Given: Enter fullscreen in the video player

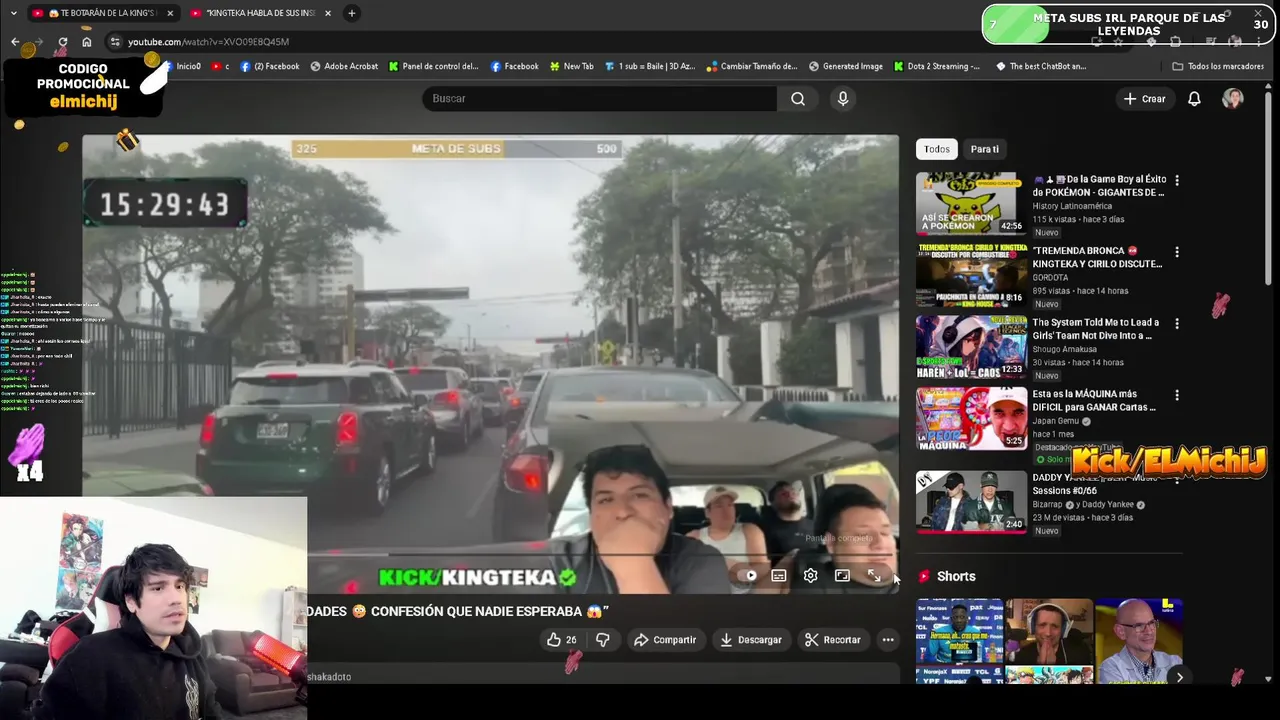Looking at the screenshot, I should pyautogui.click(x=874, y=576).
